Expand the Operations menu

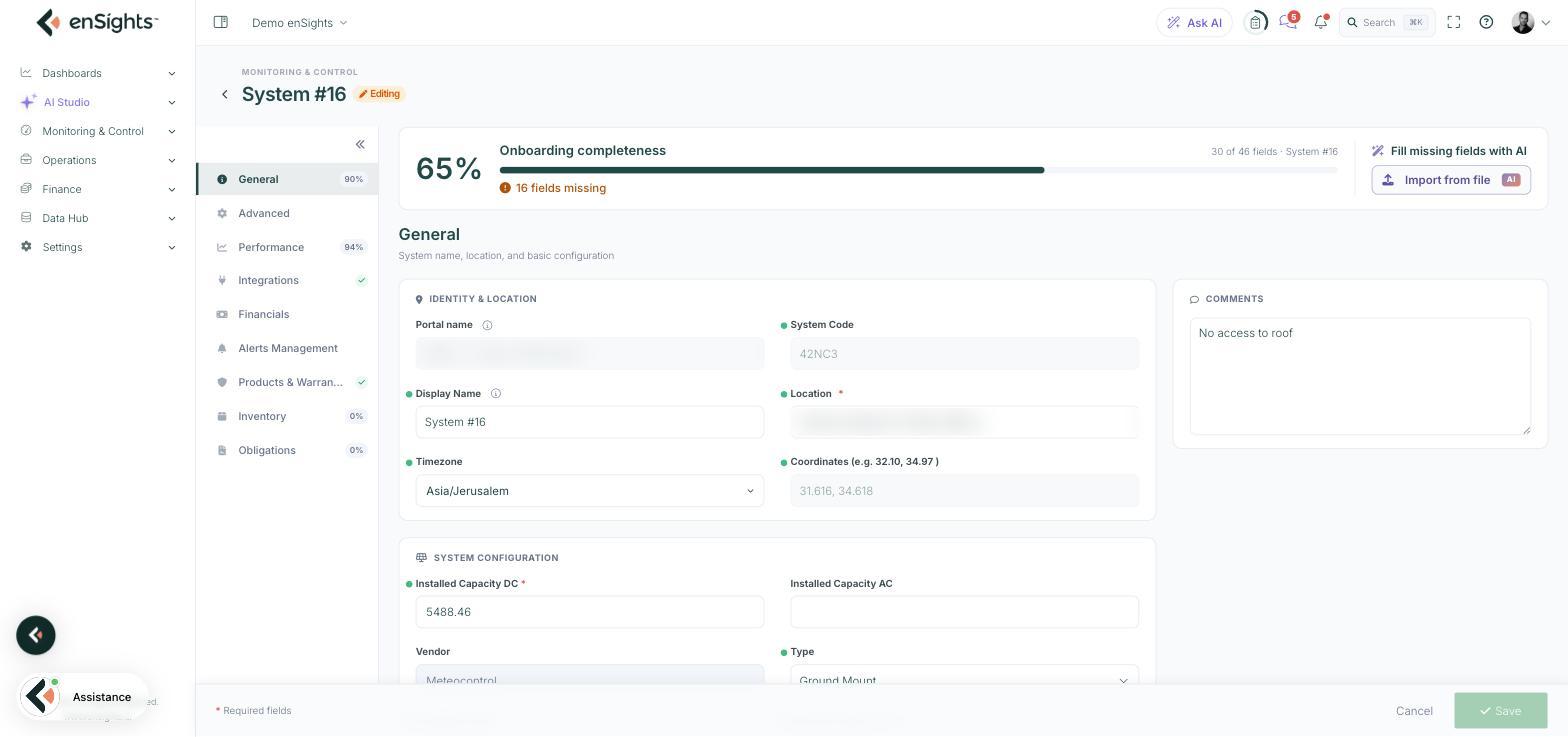[98, 160]
